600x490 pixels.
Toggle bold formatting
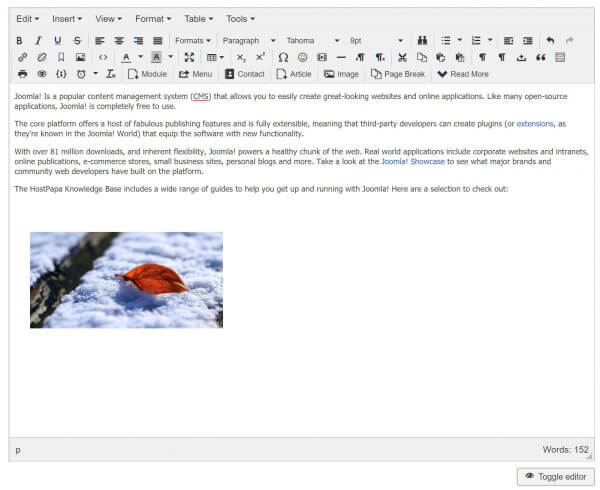[19, 41]
